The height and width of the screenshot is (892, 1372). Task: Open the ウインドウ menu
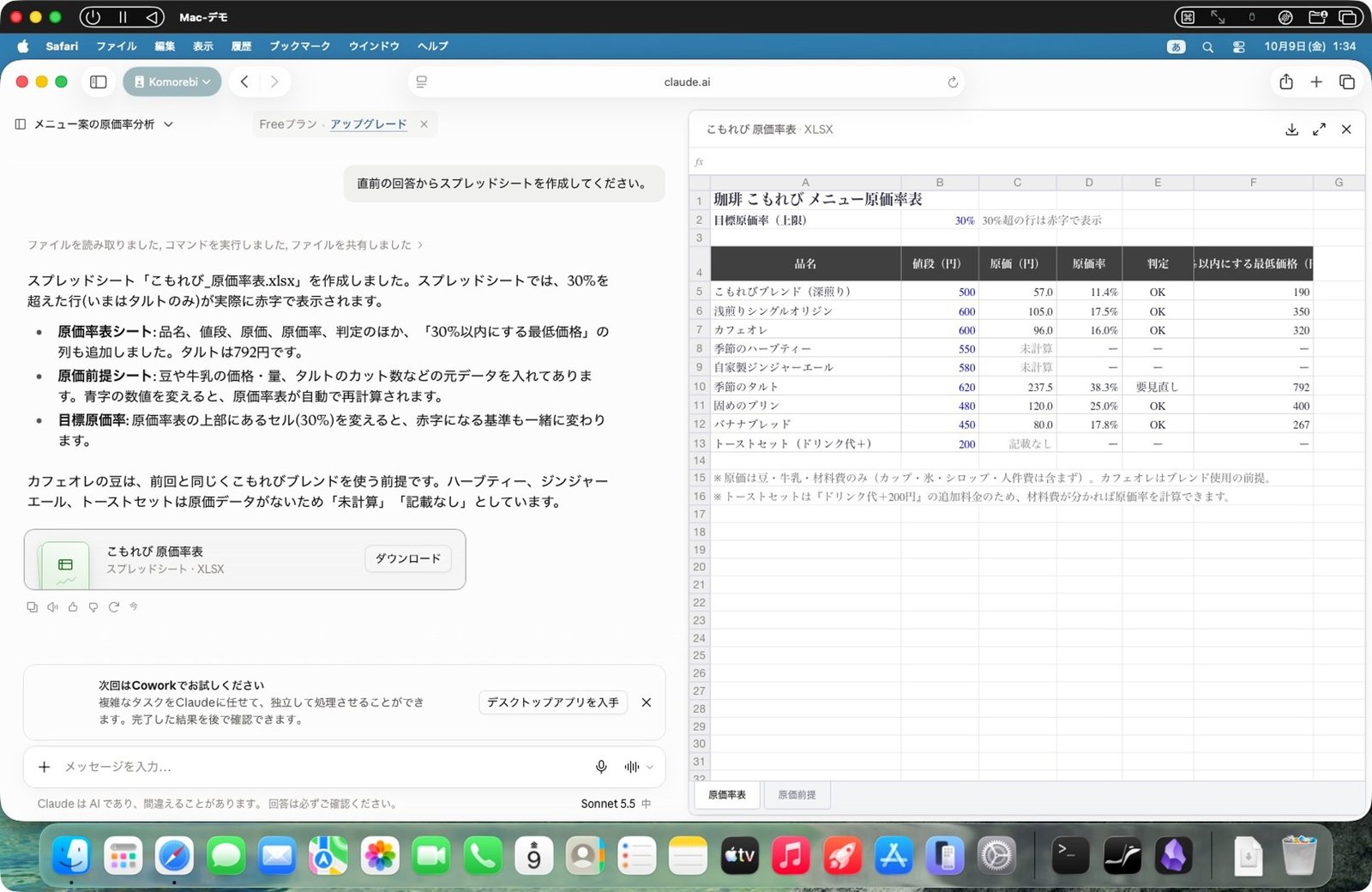tap(374, 46)
